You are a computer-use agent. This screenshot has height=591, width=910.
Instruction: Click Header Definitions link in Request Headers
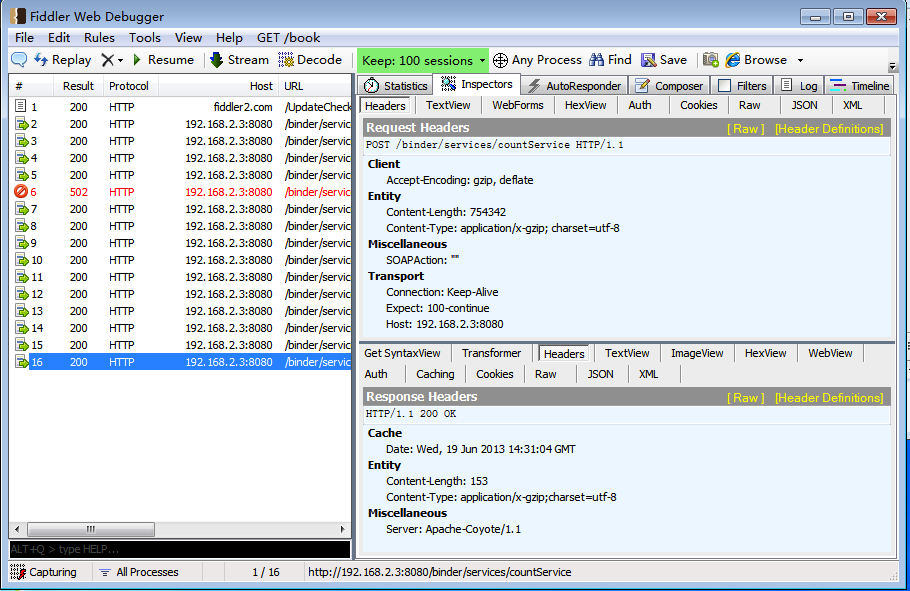pyautogui.click(x=829, y=129)
